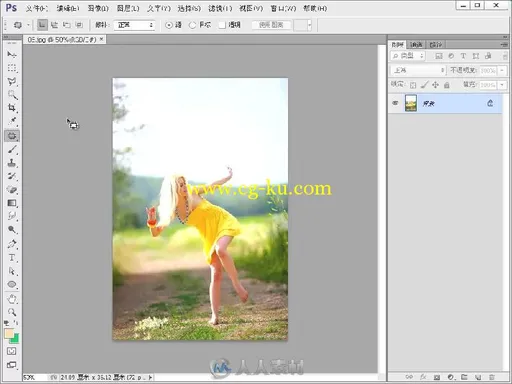
Task: Switch to the Paths (路径) tab
Action: coord(435,44)
